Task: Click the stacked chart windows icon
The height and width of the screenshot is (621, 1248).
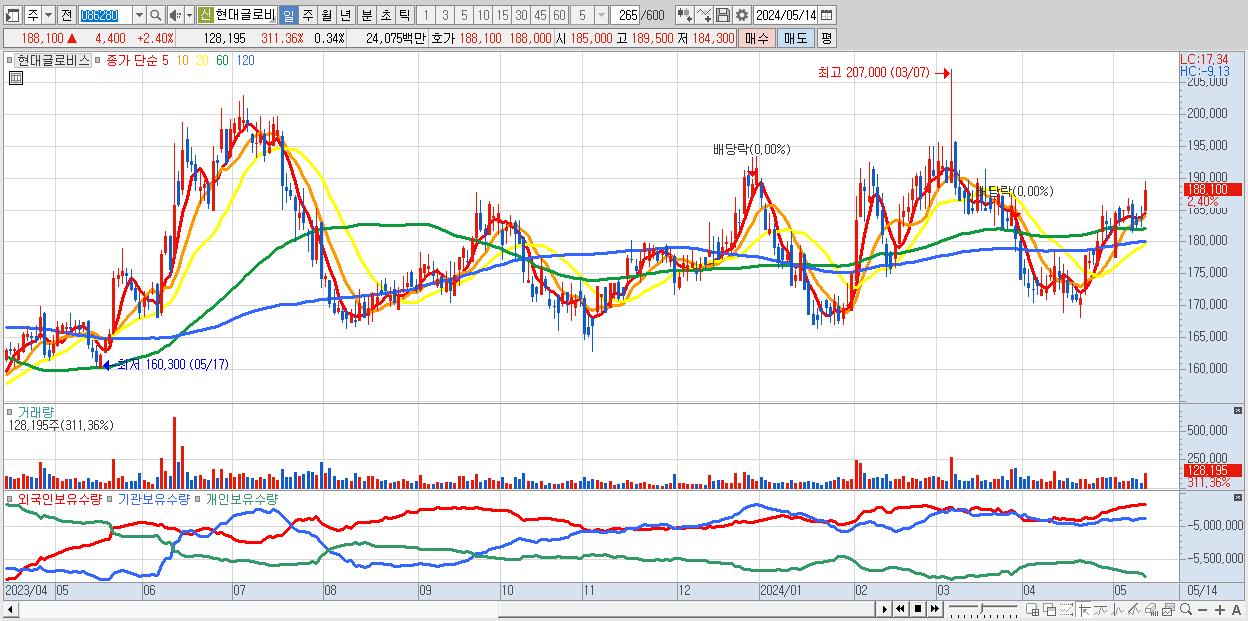Action: [x=1168, y=609]
